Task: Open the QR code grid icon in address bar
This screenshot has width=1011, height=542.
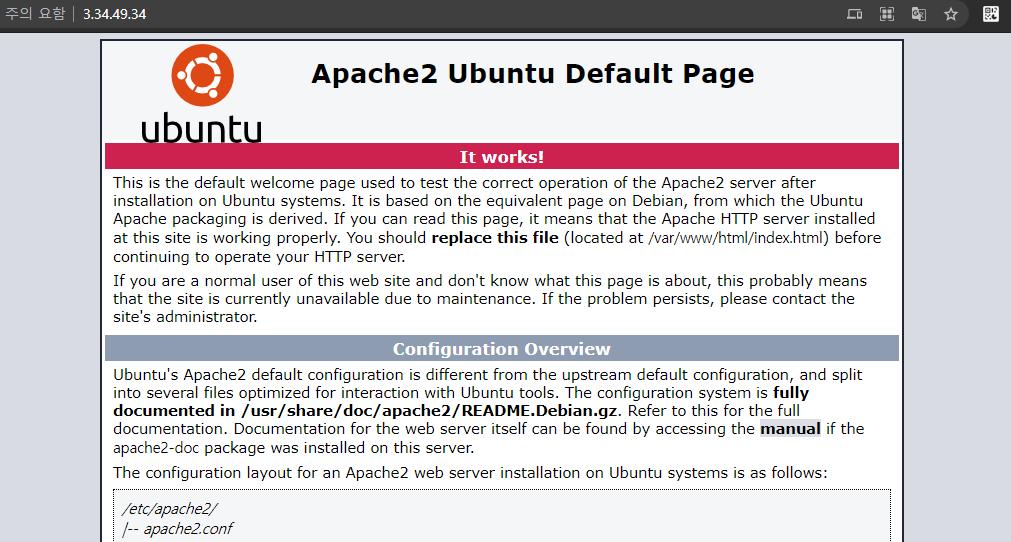Action: (887, 14)
